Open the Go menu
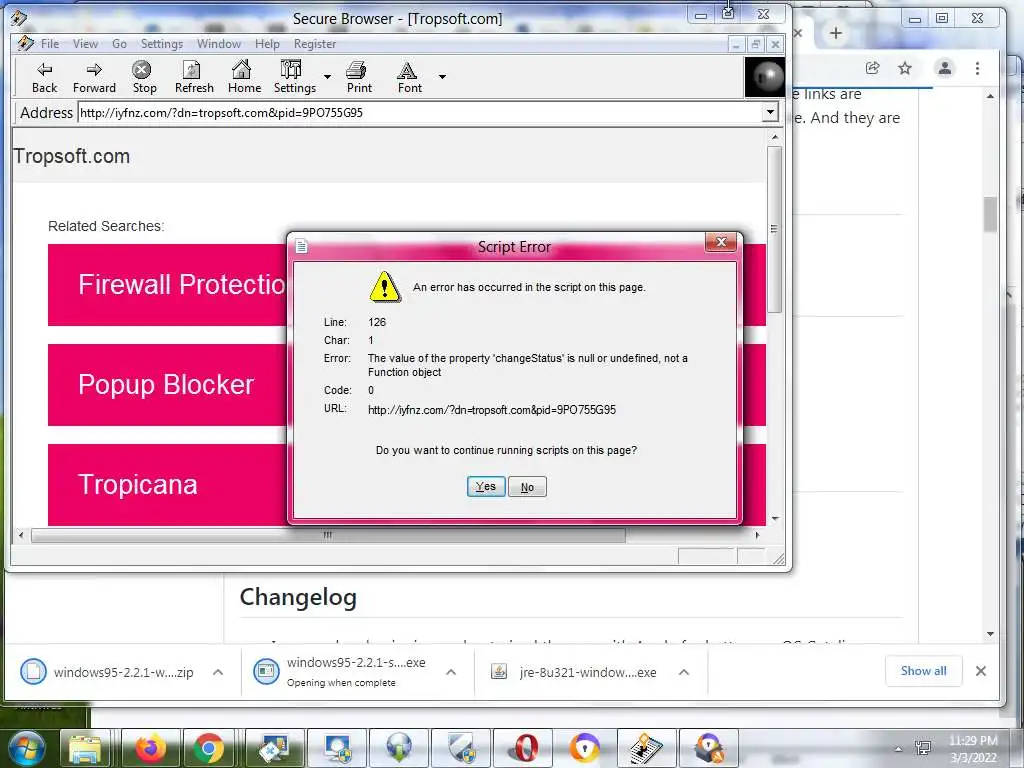This screenshot has width=1024, height=768. click(x=119, y=44)
